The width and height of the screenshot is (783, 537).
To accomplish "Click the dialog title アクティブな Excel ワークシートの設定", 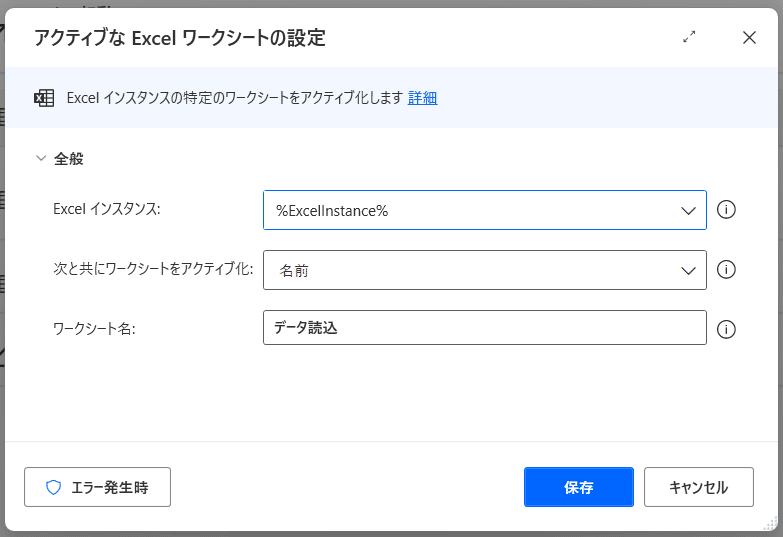I will click(180, 38).
